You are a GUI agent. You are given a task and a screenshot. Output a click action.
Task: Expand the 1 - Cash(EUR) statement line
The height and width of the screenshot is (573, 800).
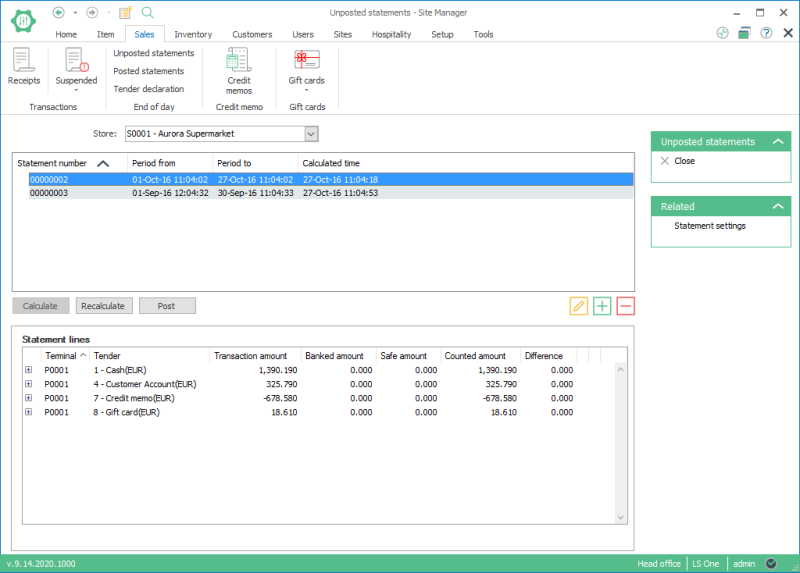coord(29,370)
